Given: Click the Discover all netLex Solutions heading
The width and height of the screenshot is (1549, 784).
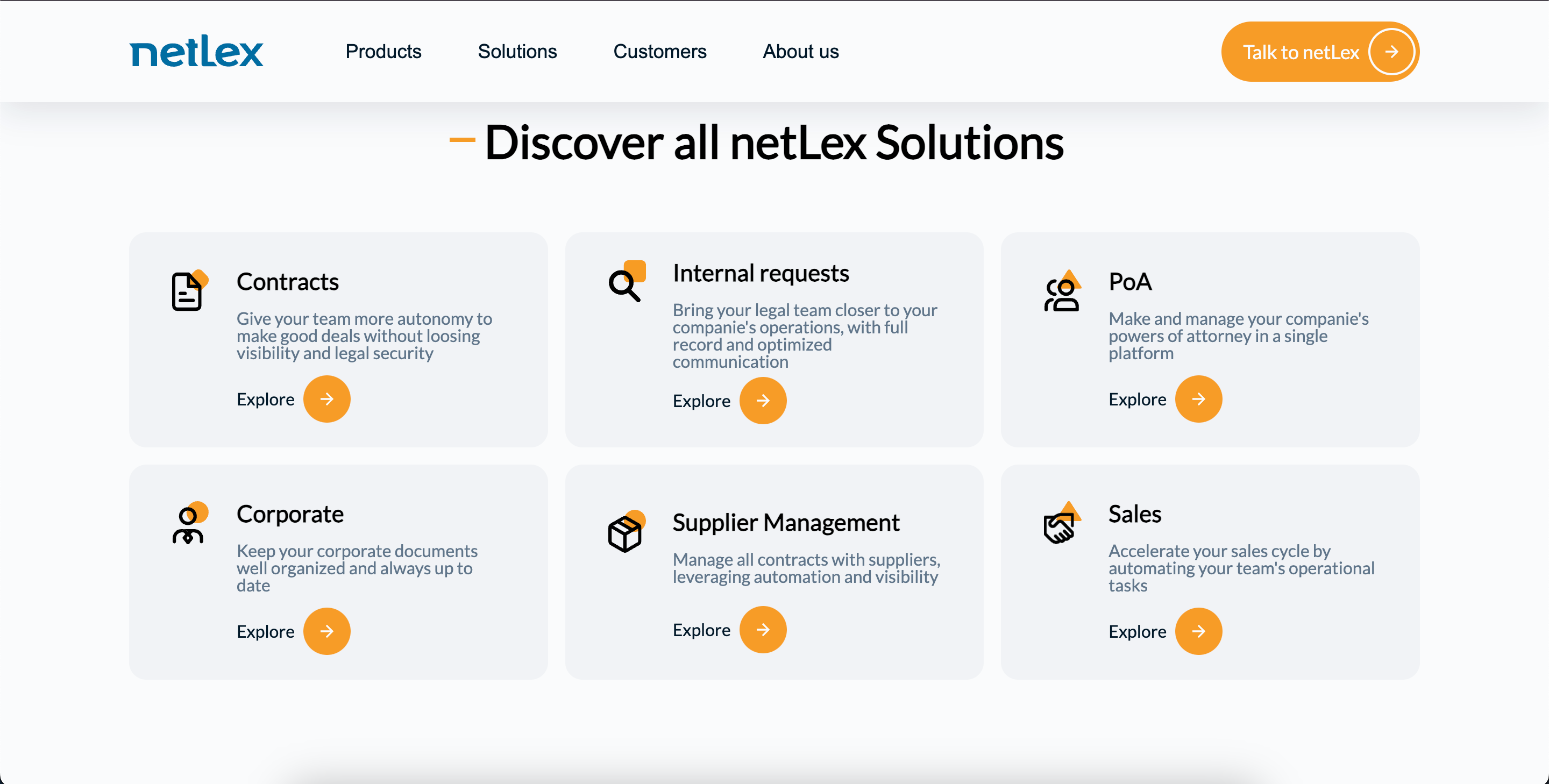Looking at the screenshot, I should tap(774, 142).
